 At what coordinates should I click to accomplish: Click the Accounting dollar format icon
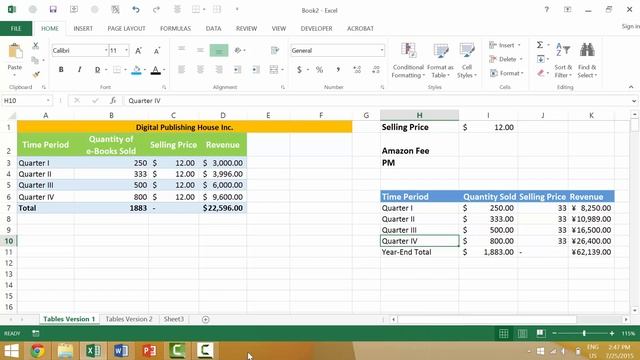pos(299,70)
